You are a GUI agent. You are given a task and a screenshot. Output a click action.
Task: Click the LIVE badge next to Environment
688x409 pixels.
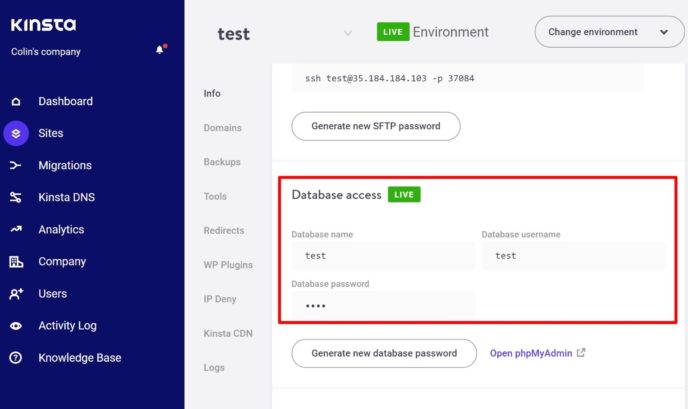[x=393, y=32]
